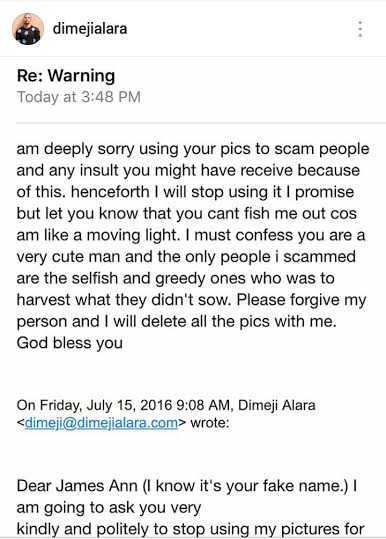Click the 'Today at 3:48 PM' timestamp
This screenshot has width=386, height=539.
[79, 97]
